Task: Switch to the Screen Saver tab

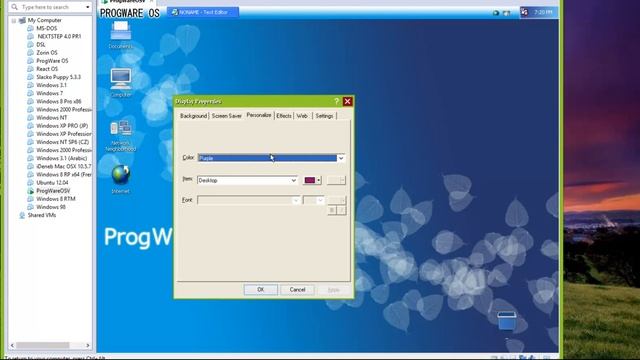Action: (x=227, y=116)
